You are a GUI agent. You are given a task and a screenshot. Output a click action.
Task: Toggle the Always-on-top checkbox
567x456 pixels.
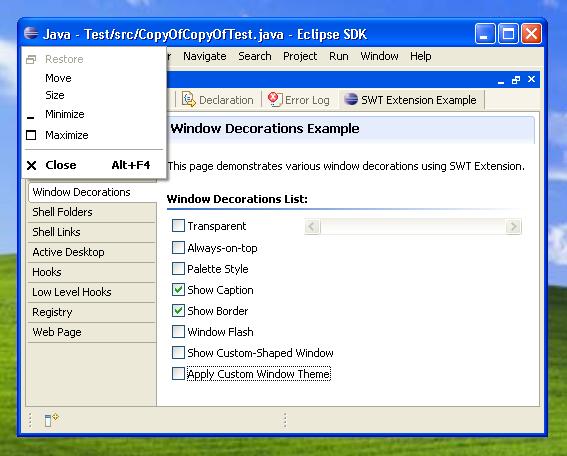178,248
